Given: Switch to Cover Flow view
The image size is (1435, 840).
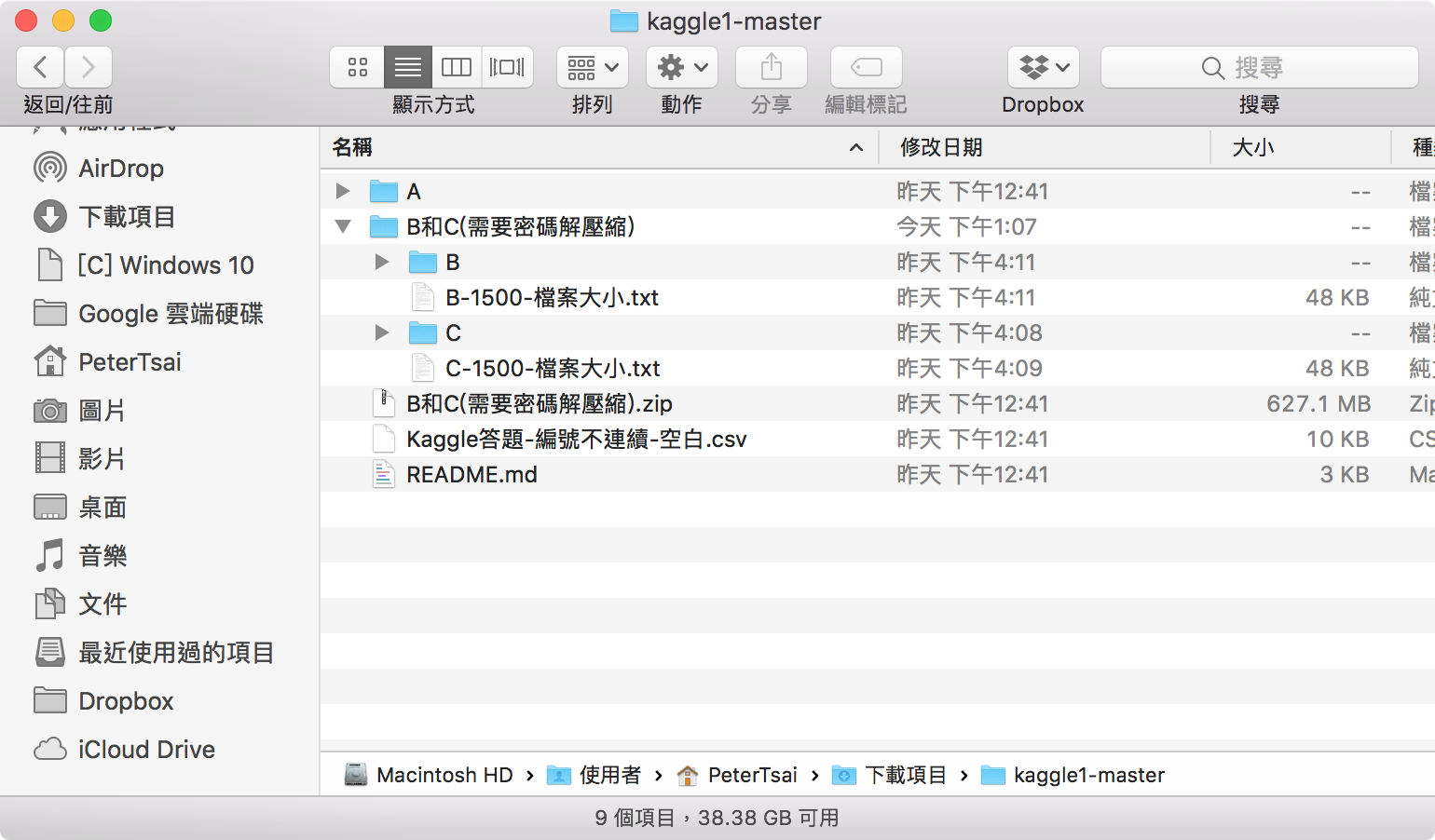Looking at the screenshot, I should 507,67.
